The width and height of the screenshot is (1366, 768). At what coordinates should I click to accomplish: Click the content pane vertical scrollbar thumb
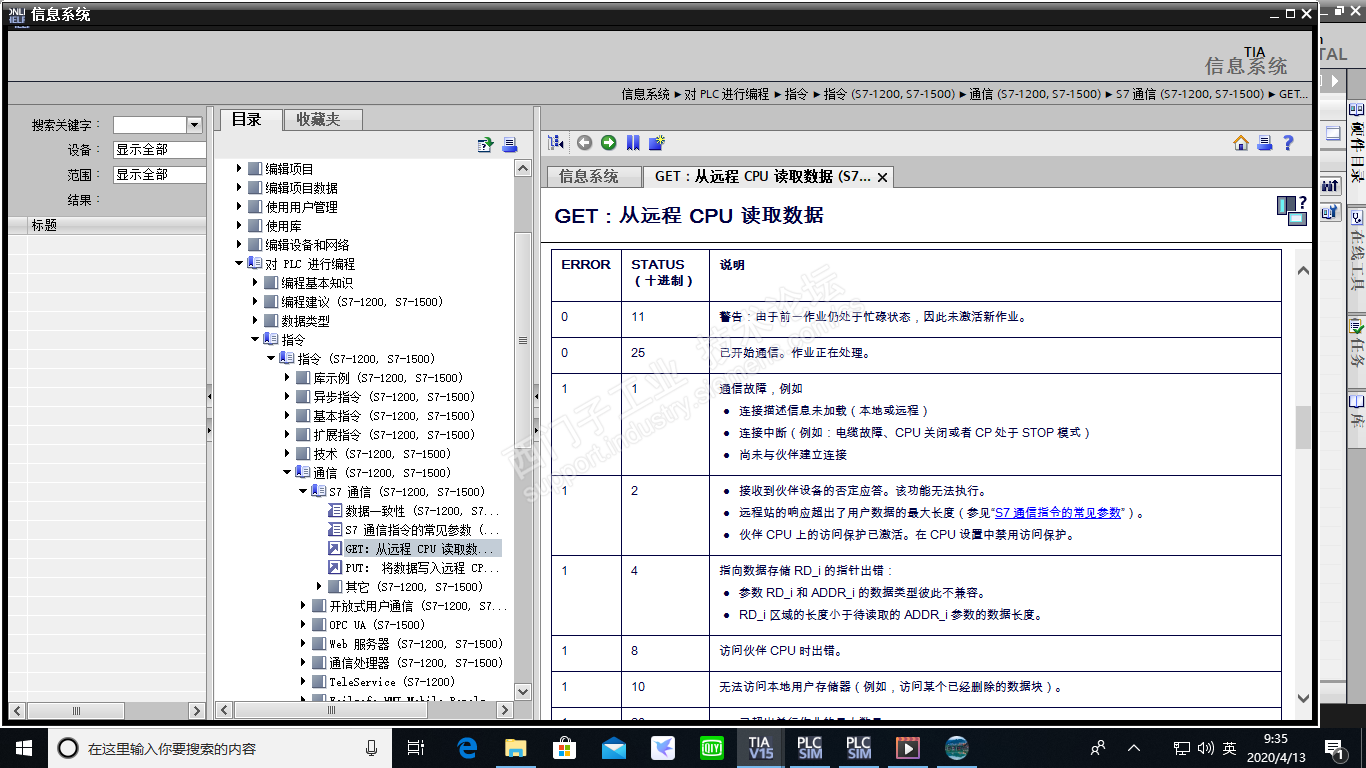1303,427
